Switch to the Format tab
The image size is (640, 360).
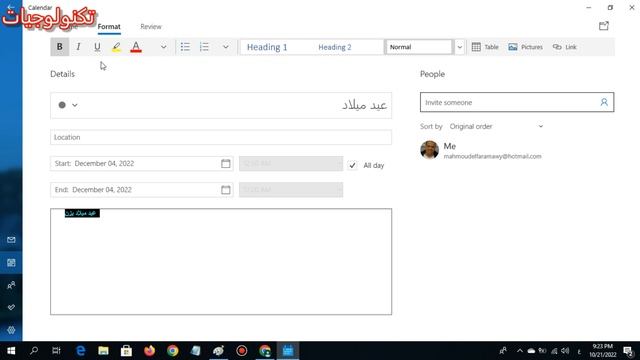tap(109, 27)
